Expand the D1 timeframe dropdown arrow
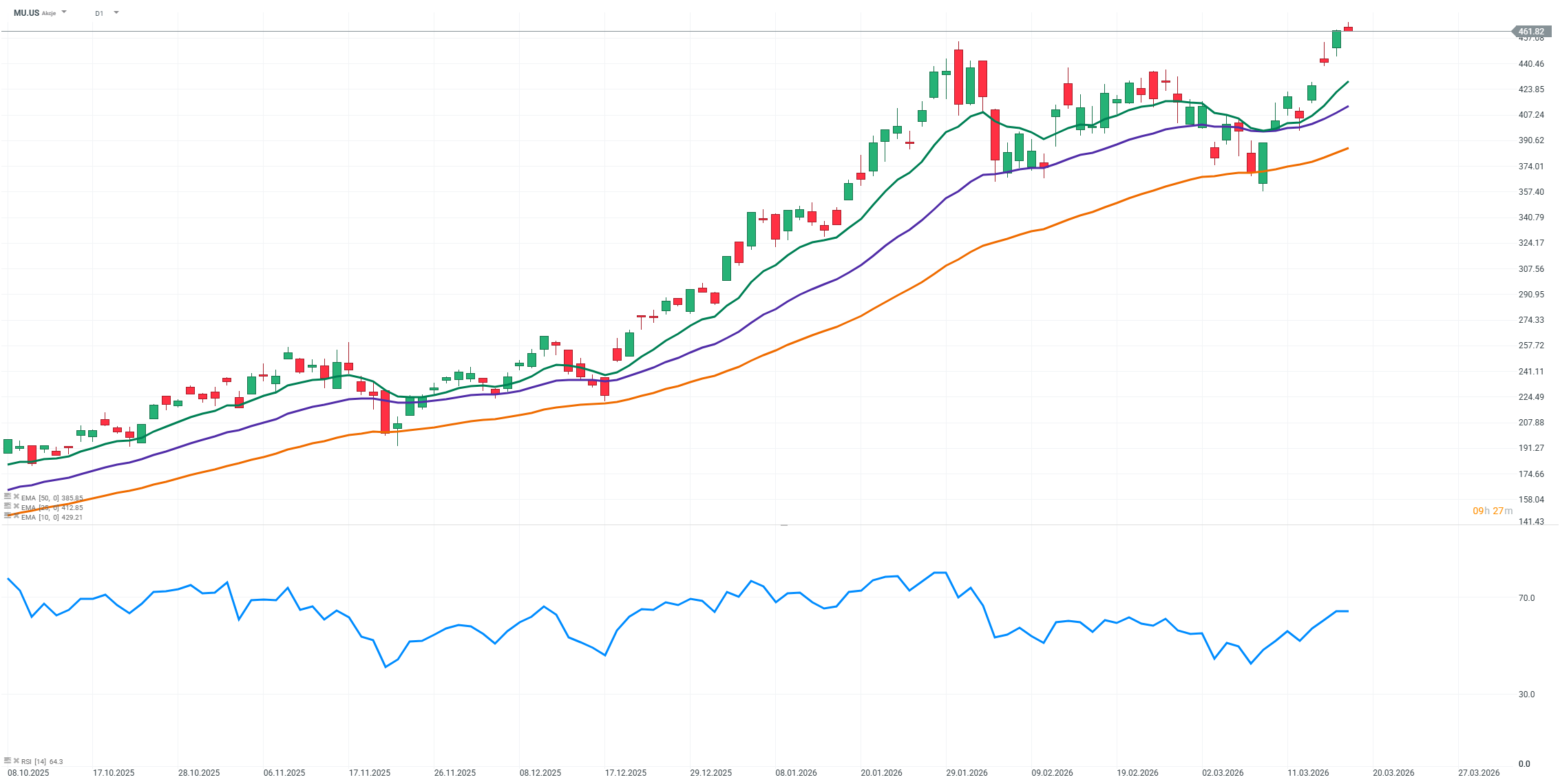Screen dimensions: 1560x784 coord(116,12)
